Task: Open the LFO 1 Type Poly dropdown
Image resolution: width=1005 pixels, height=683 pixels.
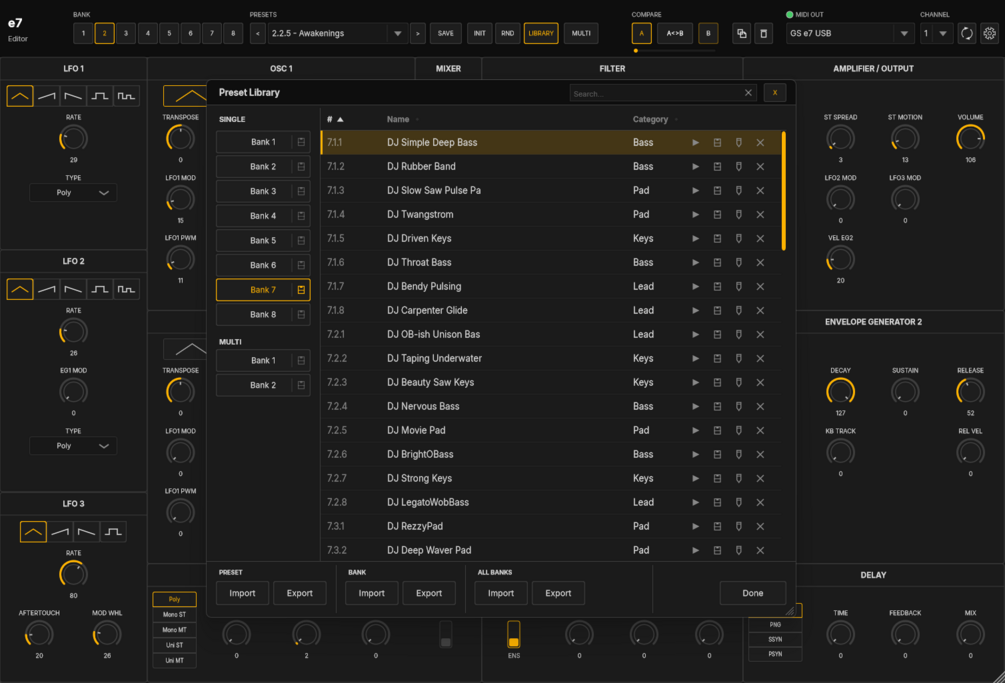Action: click(x=73, y=193)
